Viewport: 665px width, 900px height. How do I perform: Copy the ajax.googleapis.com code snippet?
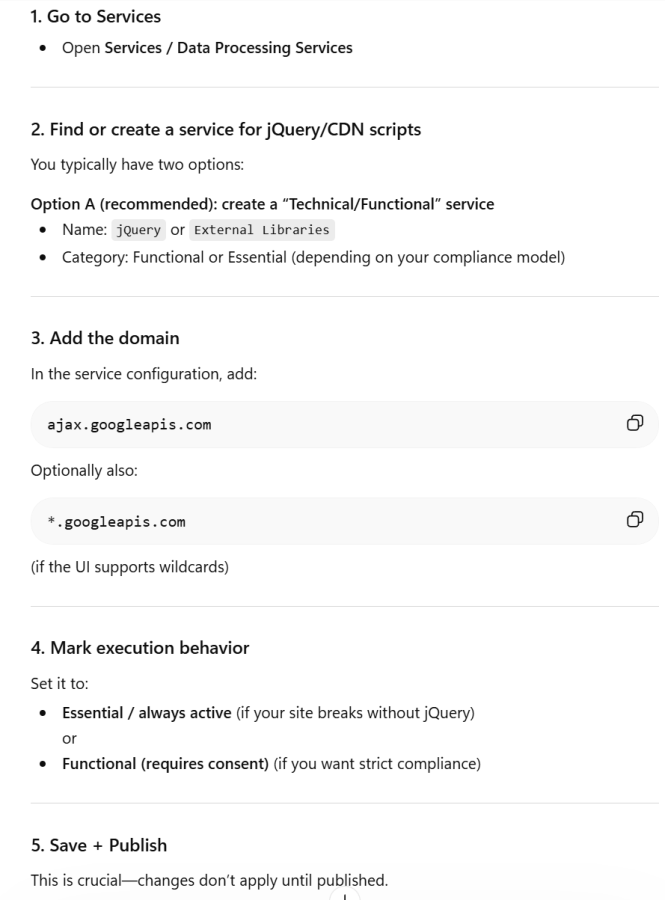pos(635,423)
